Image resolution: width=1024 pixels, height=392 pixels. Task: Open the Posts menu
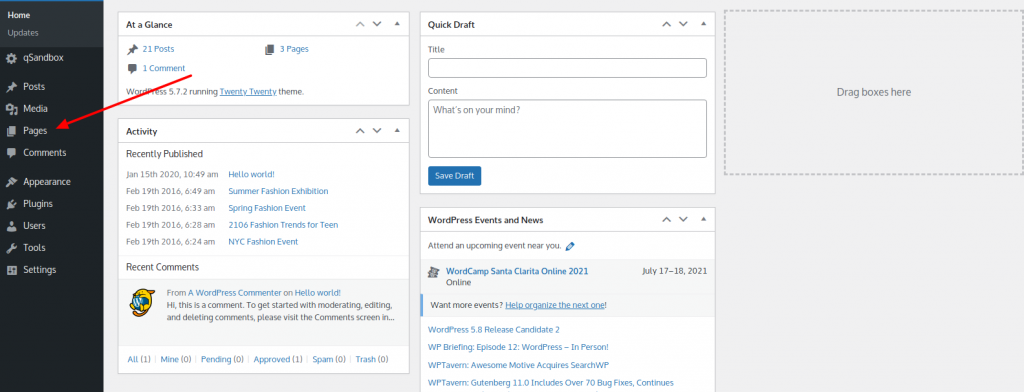pyautogui.click(x=34, y=87)
